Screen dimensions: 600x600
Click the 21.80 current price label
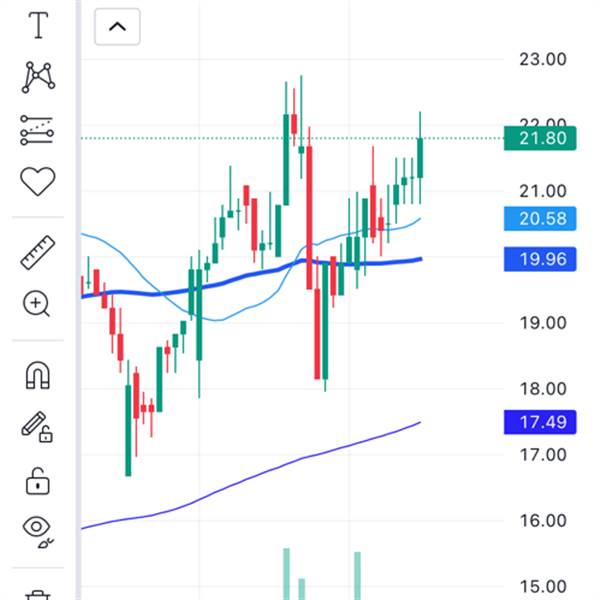pyautogui.click(x=540, y=138)
